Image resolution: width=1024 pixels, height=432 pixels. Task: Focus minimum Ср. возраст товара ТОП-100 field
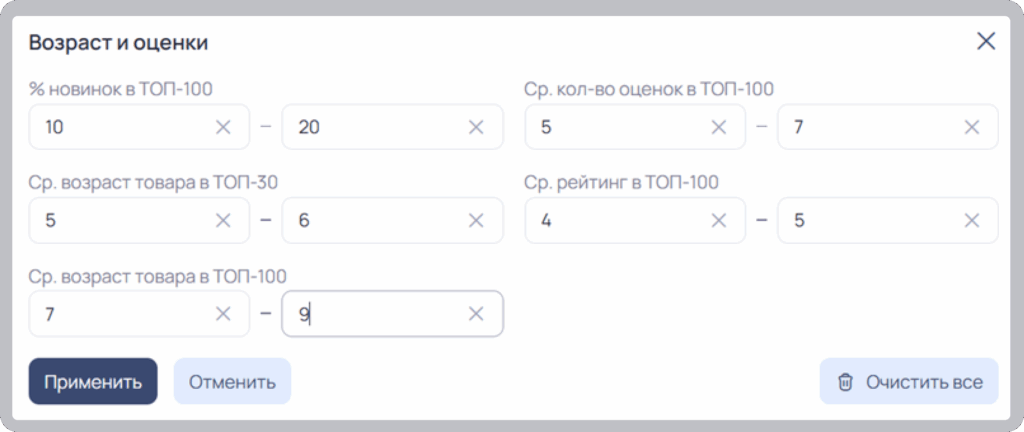point(139,314)
